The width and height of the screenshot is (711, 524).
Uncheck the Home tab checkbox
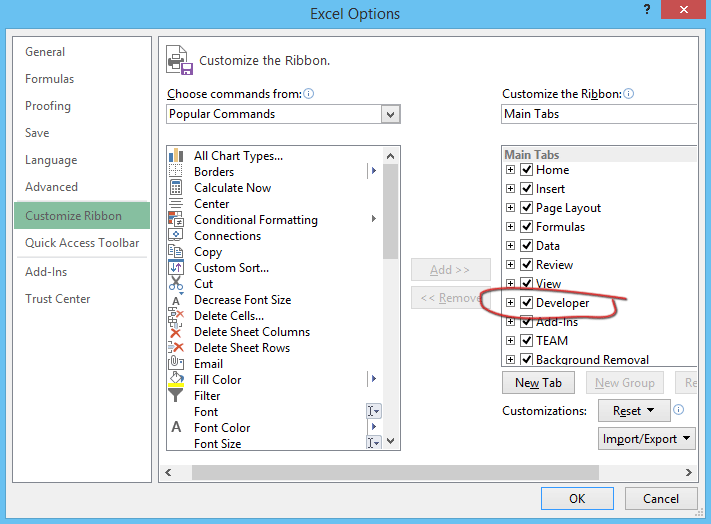click(526, 170)
